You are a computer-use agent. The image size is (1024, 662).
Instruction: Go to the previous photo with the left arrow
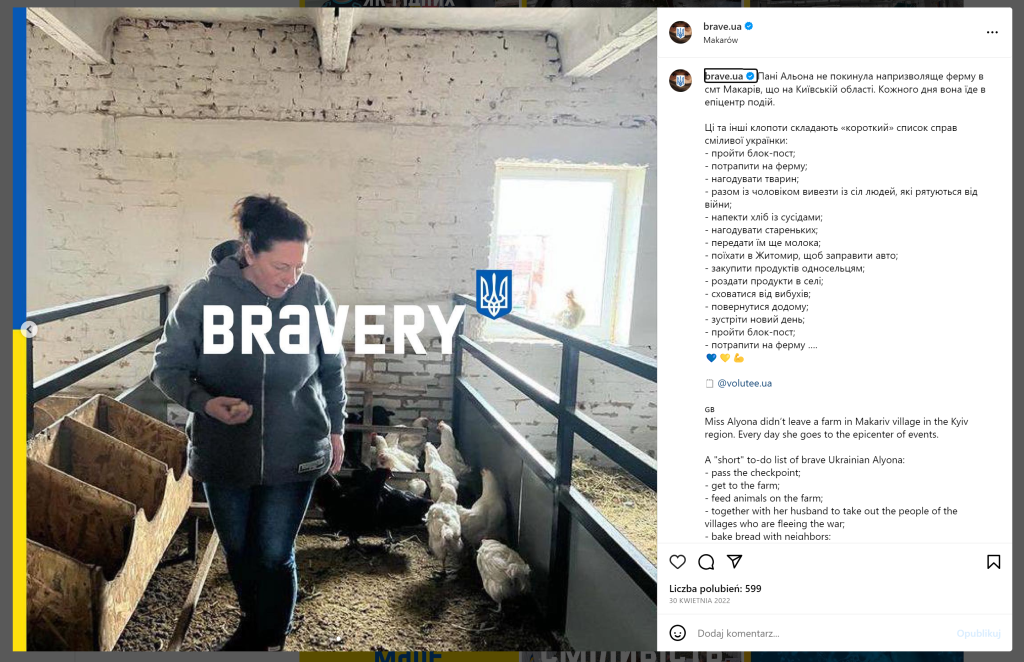[x=29, y=330]
